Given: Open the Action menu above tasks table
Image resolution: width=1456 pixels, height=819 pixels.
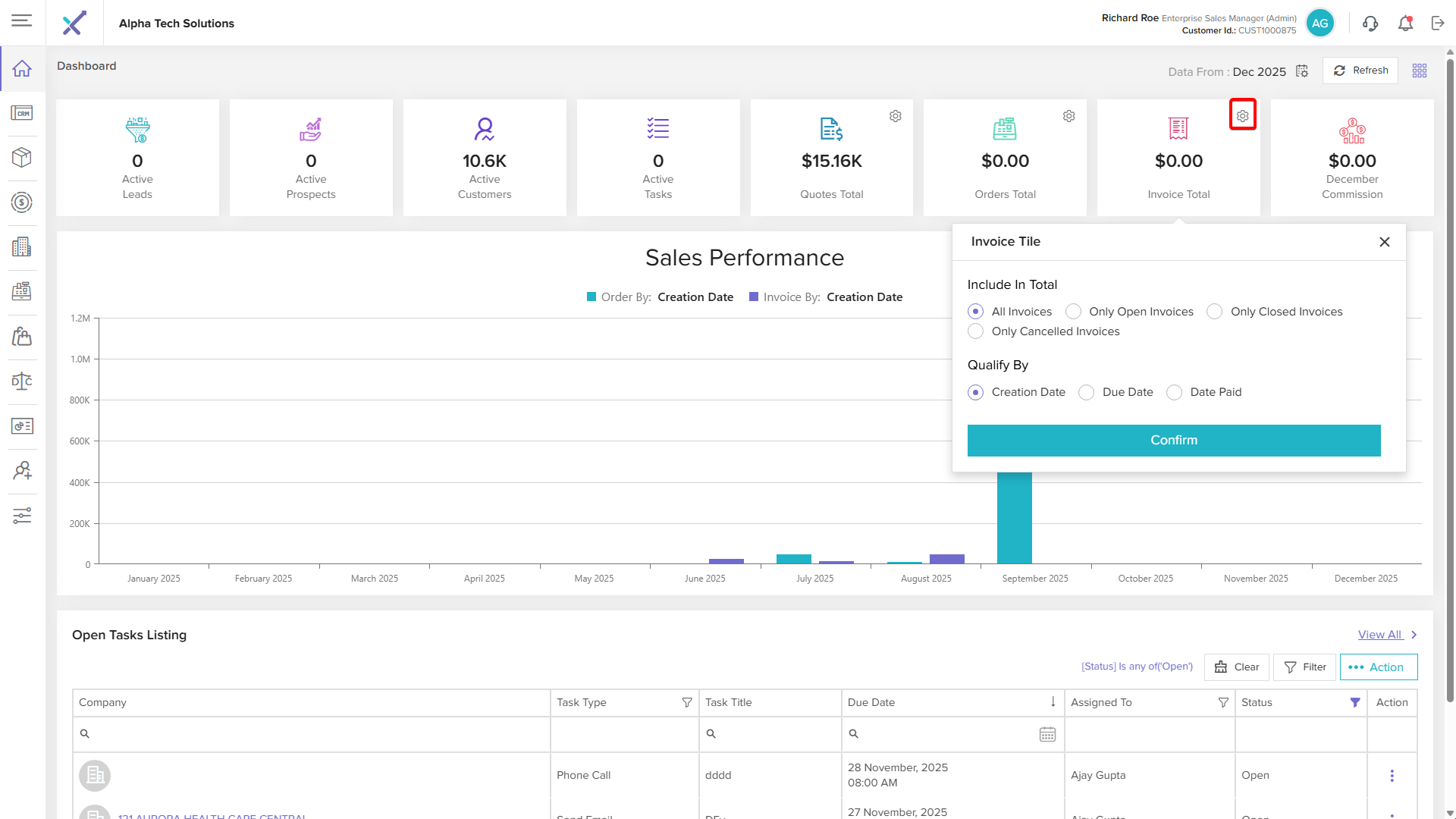Looking at the screenshot, I should pos(1378,667).
